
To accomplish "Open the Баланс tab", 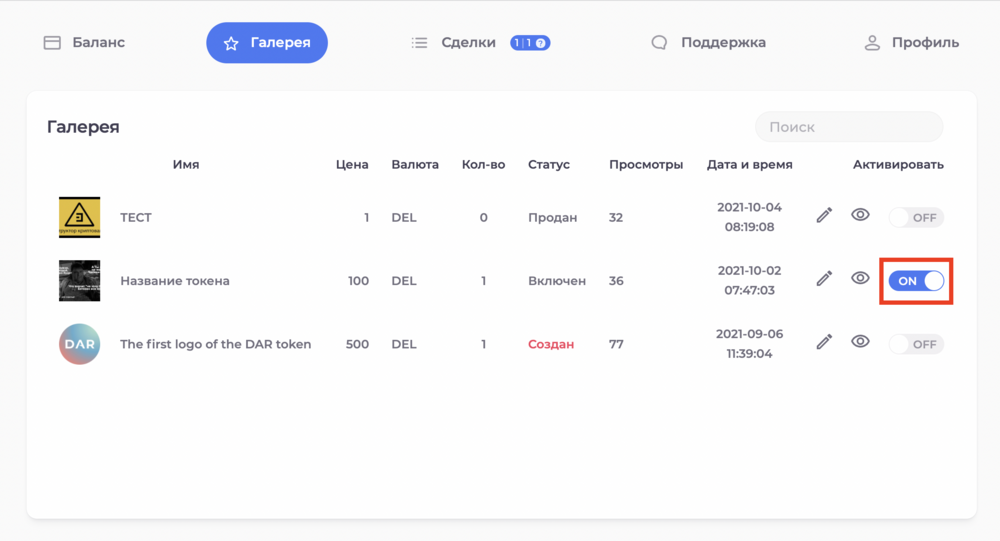I will click(84, 43).
